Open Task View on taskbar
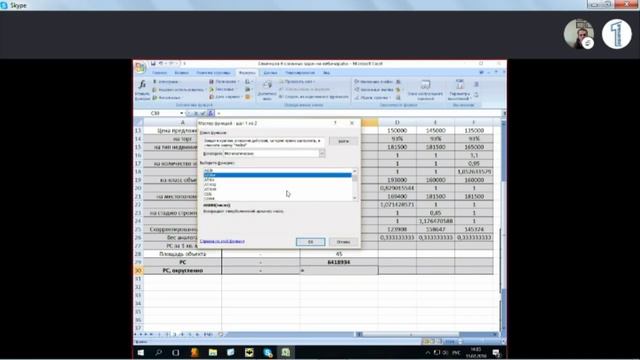 (x=176, y=353)
